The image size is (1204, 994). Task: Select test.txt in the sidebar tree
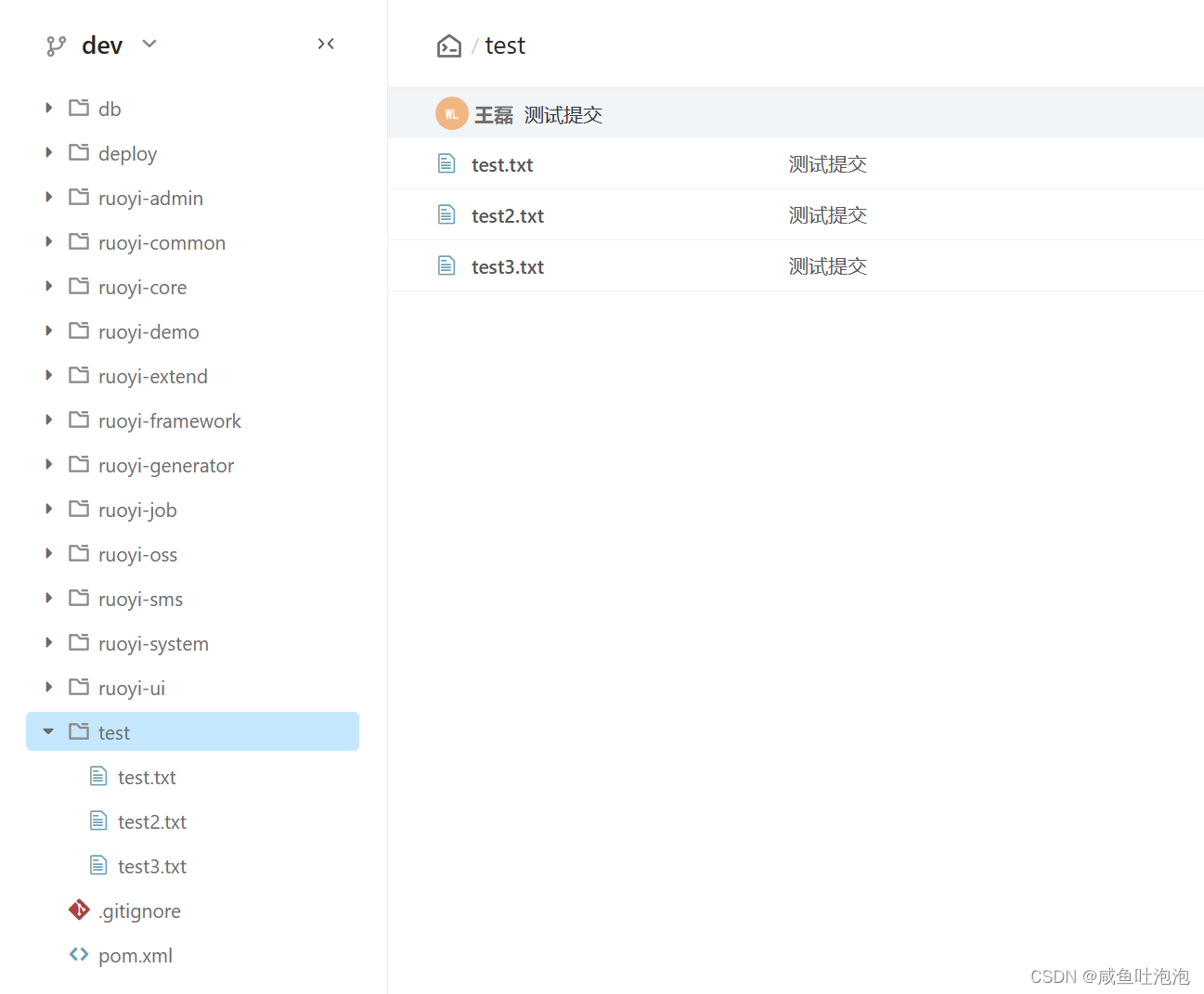pos(147,778)
